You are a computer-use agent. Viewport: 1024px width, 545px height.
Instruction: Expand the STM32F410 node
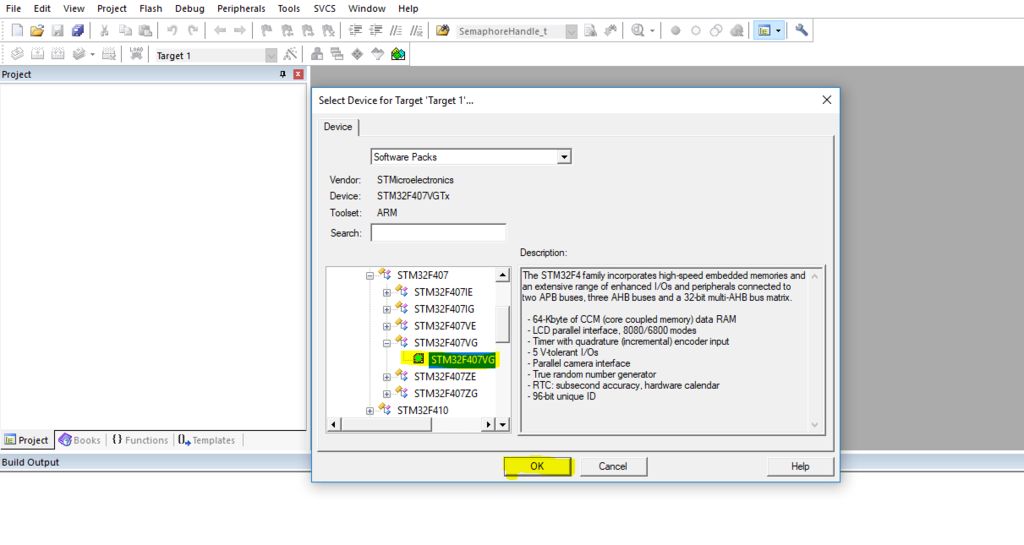(x=370, y=411)
